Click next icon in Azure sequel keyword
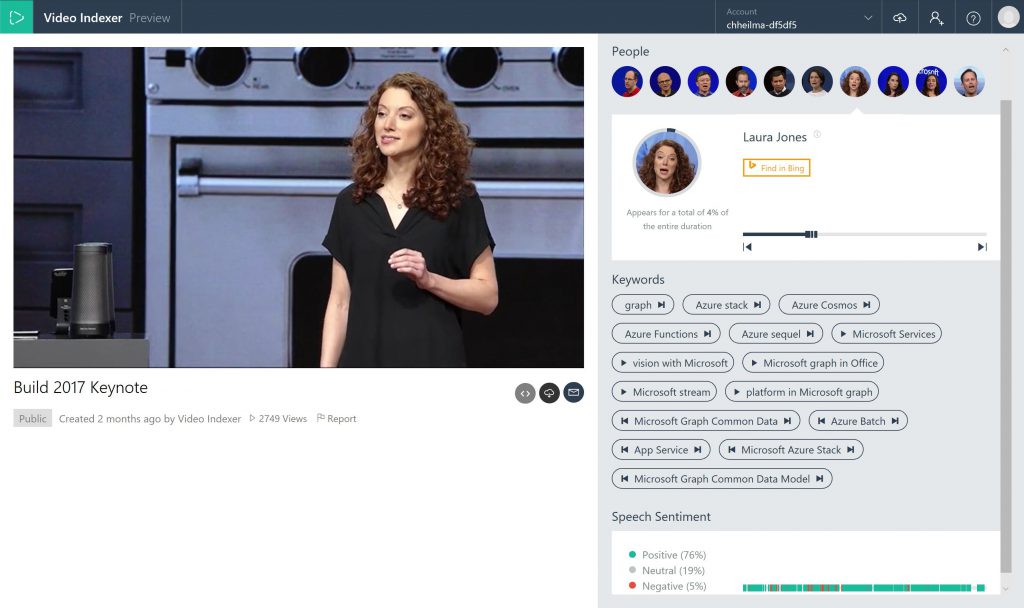 (x=810, y=334)
